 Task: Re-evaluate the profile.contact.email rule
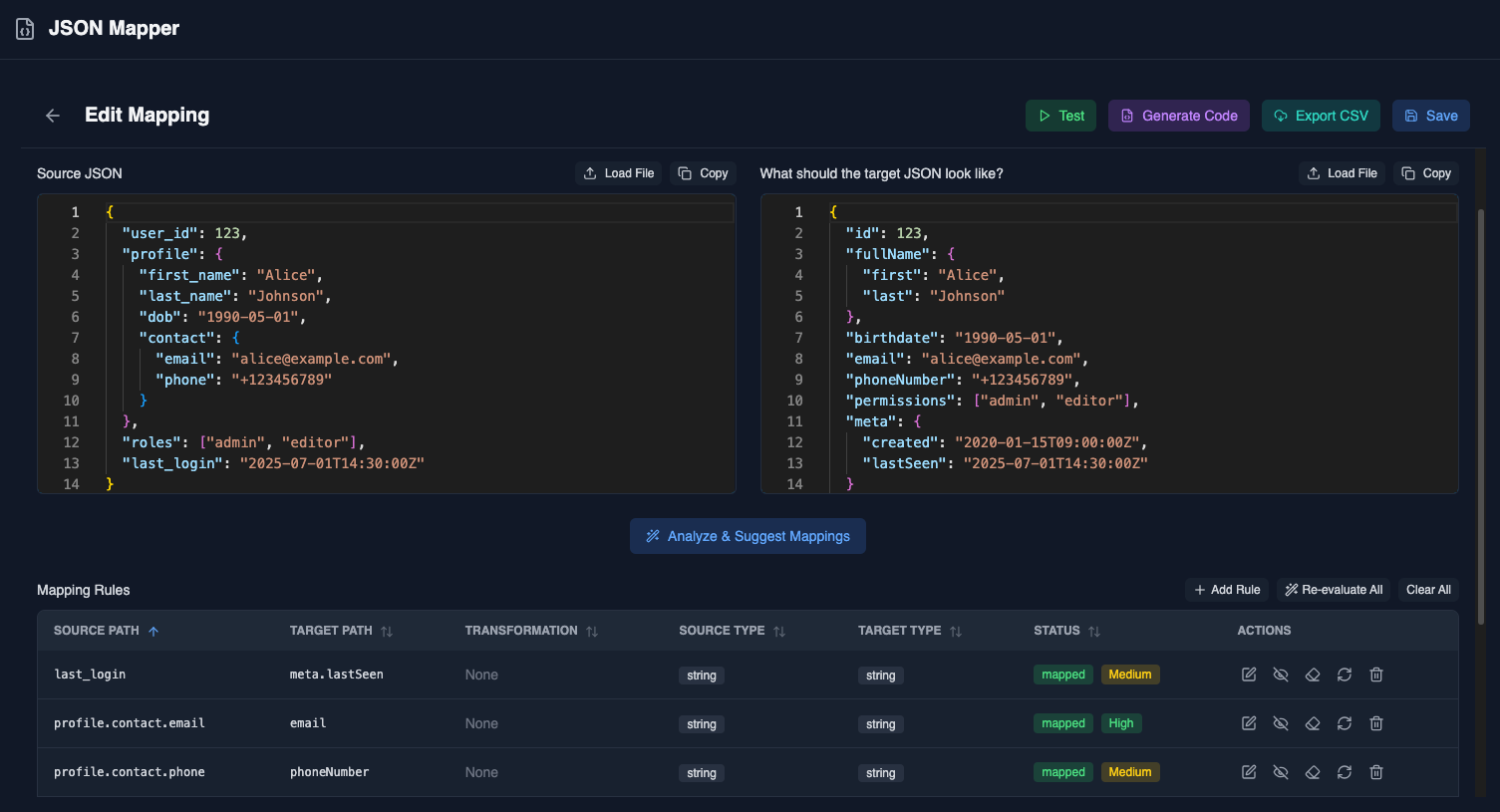(1345, 723)
